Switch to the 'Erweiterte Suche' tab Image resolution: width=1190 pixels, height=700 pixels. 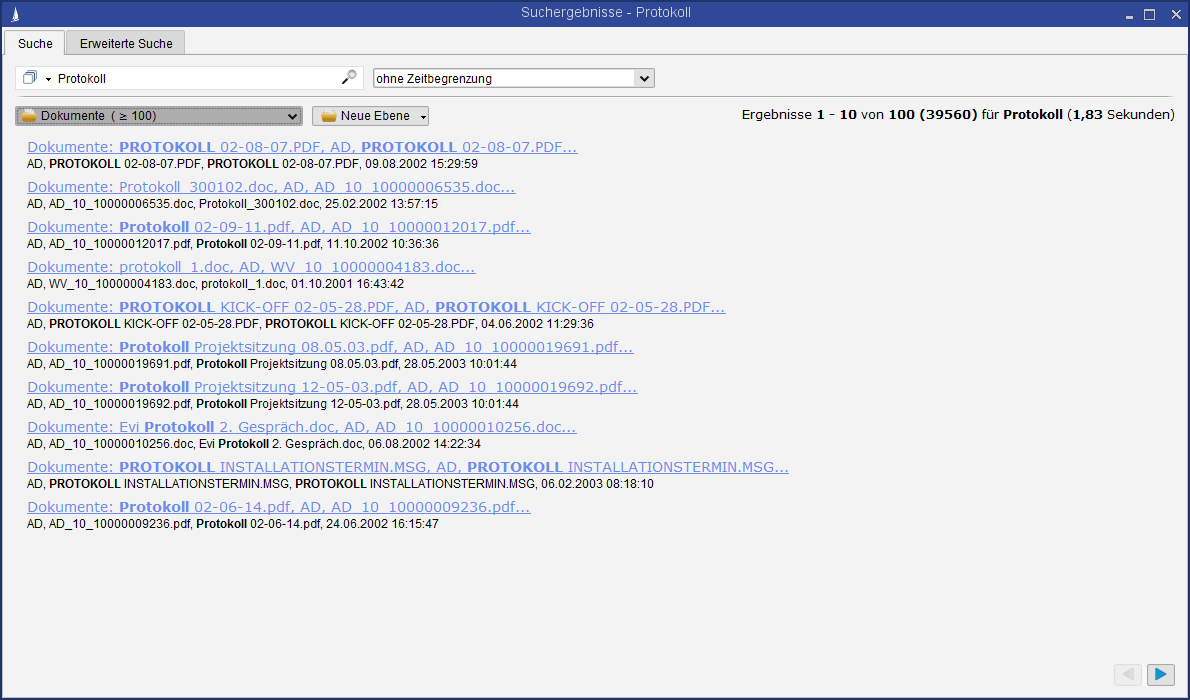point(126,43)
